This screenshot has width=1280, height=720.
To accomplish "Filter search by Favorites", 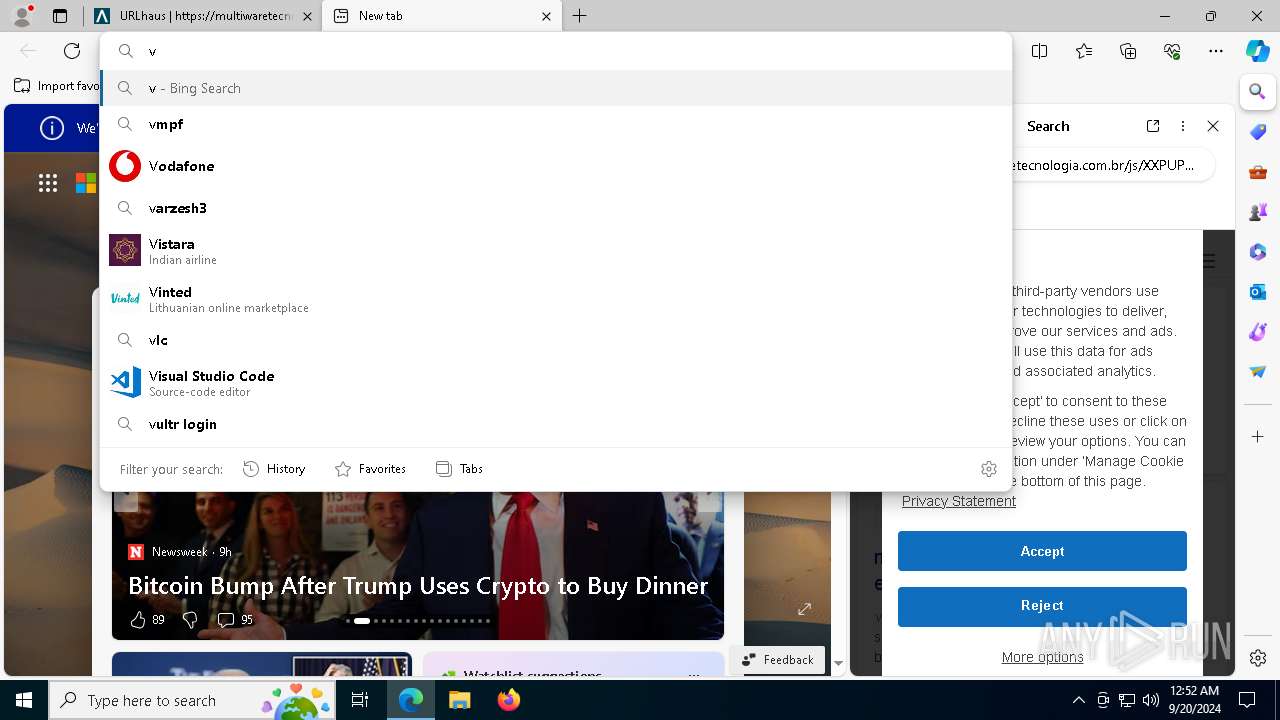I will (x=370, y=469).
